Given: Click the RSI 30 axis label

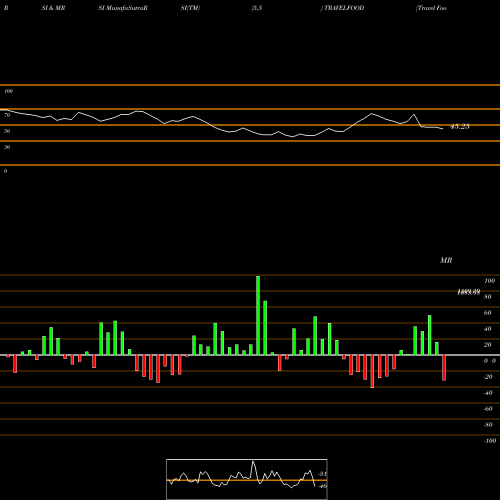Looking at the screenshot, I should click(7, 147).
